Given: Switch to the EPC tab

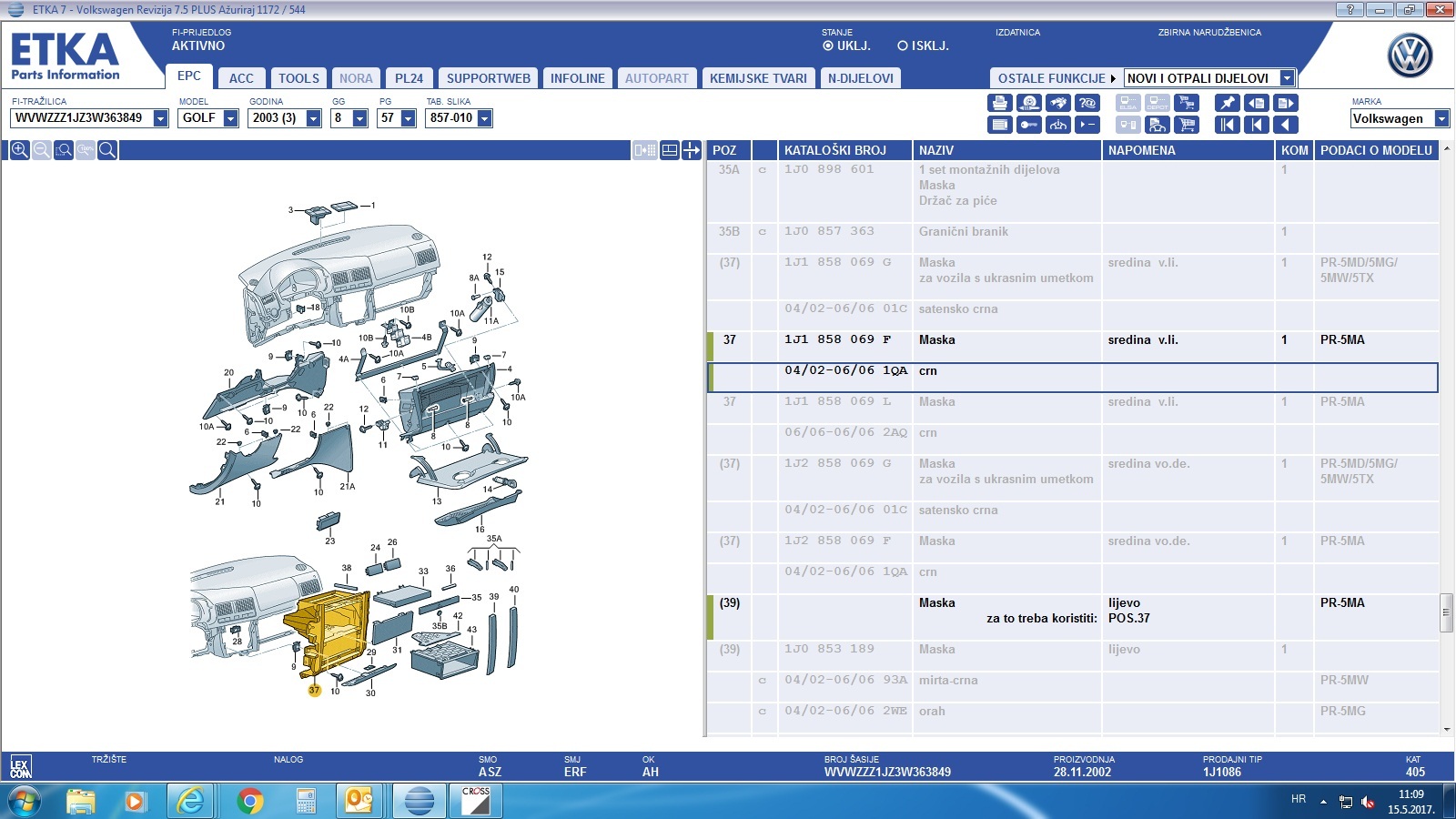Looking at the screenshot, I should [189, 76].
